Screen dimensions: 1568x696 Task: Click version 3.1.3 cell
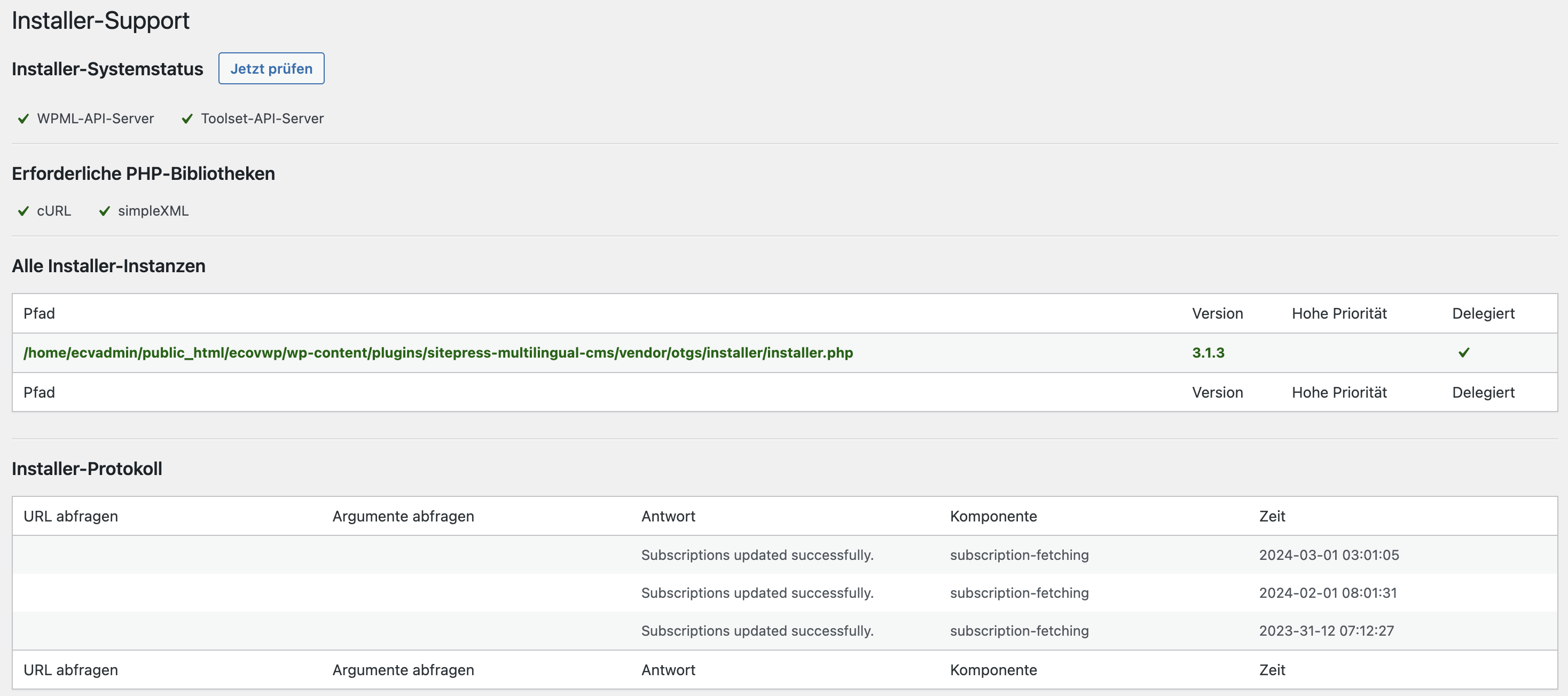pyautogui.click(x=1208, y=353)
